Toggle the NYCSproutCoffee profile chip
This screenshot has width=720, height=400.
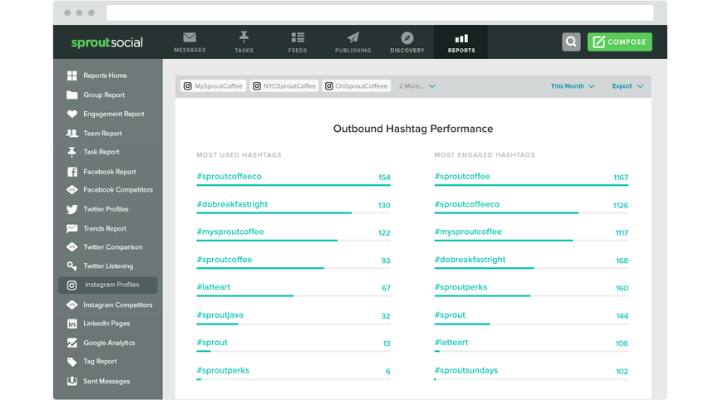tap(284, 86)
